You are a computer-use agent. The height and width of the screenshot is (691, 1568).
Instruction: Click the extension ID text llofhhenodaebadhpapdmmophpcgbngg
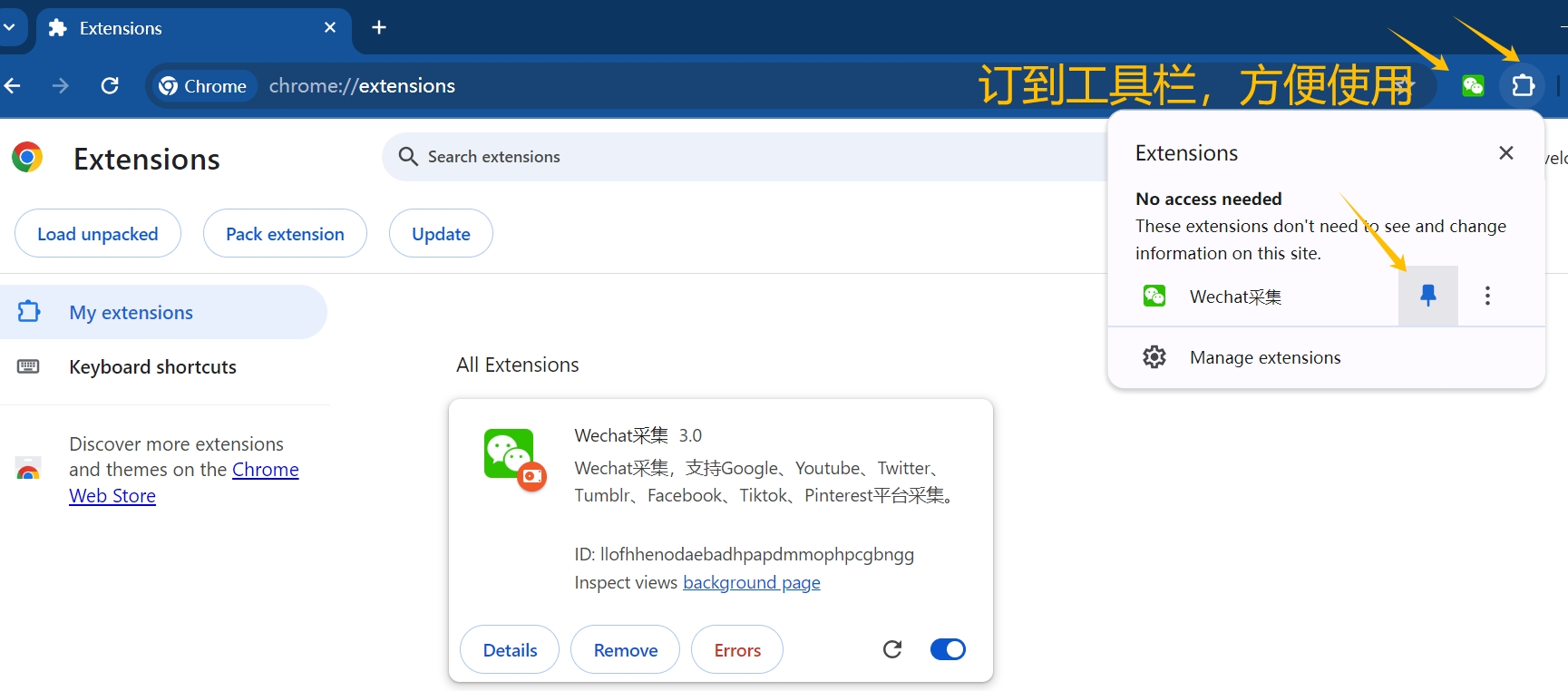point(757,554)
